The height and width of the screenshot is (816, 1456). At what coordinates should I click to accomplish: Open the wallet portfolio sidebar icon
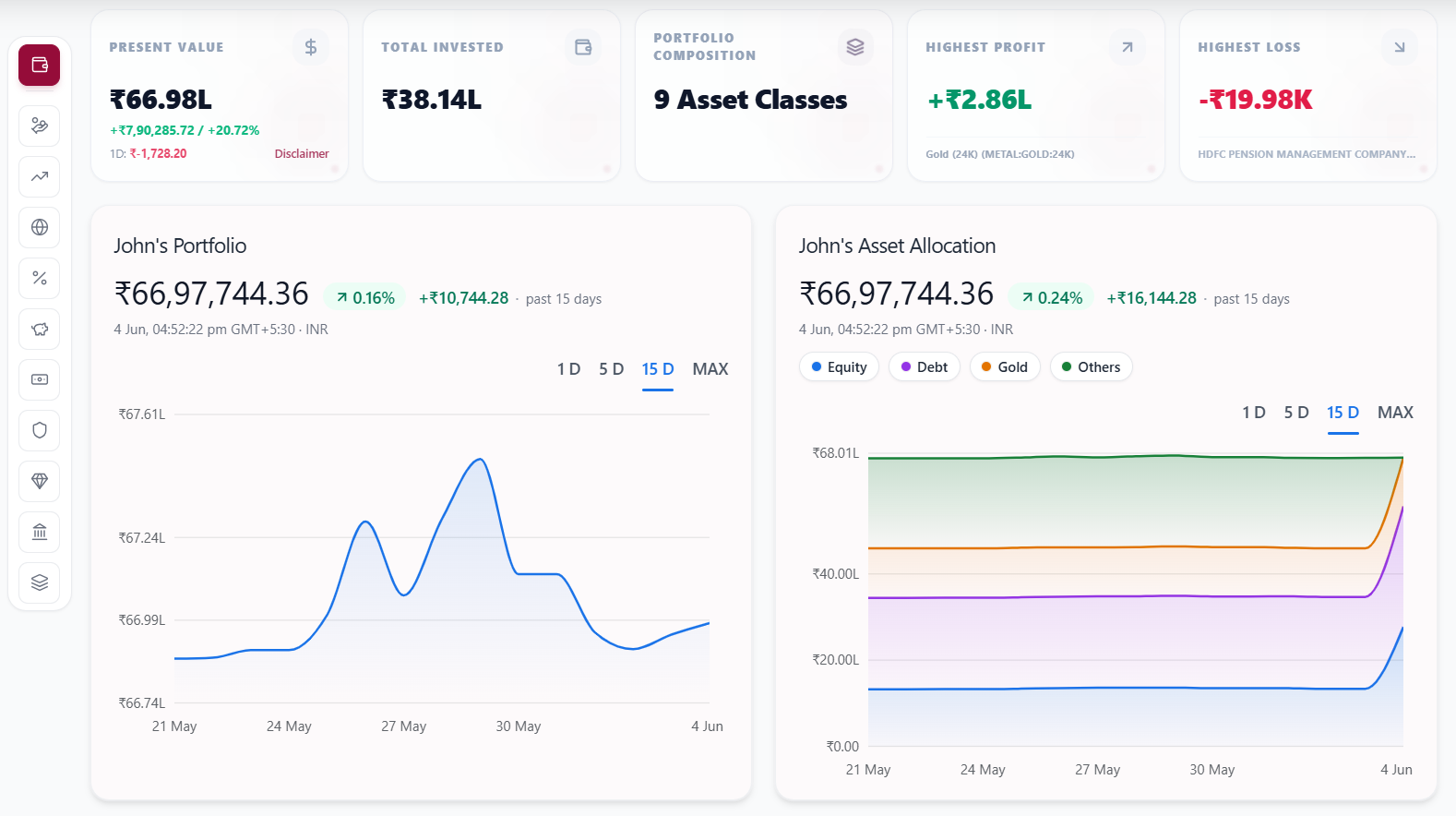coord(40,65)
